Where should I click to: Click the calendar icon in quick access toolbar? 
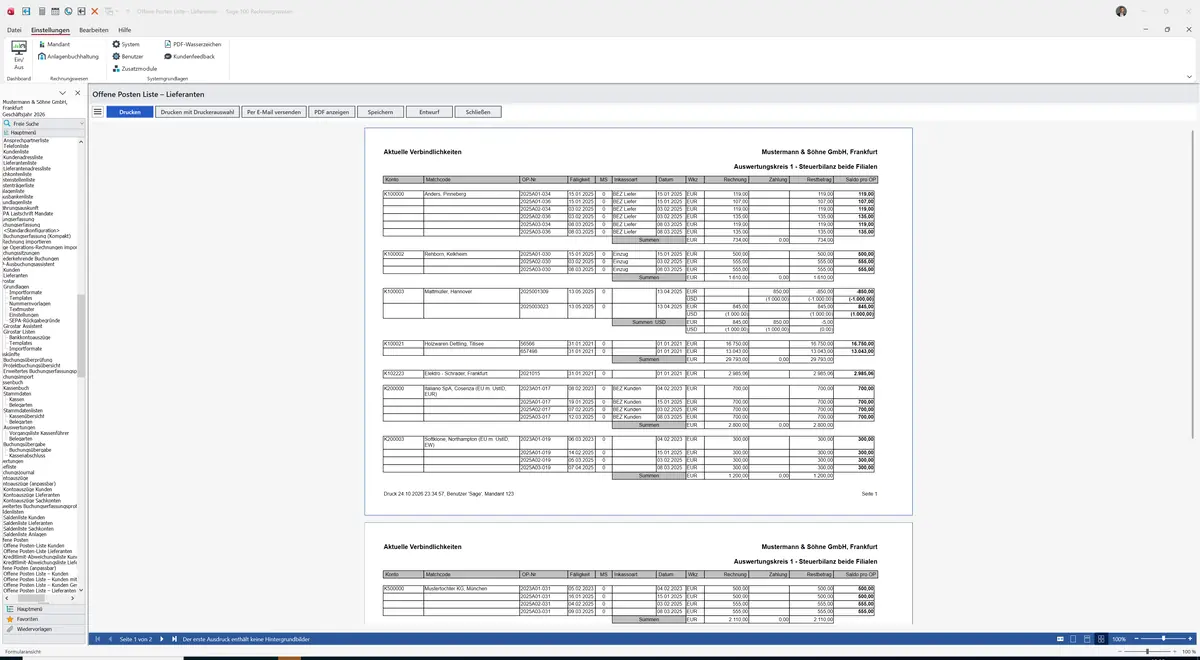[x=54, y=10]
